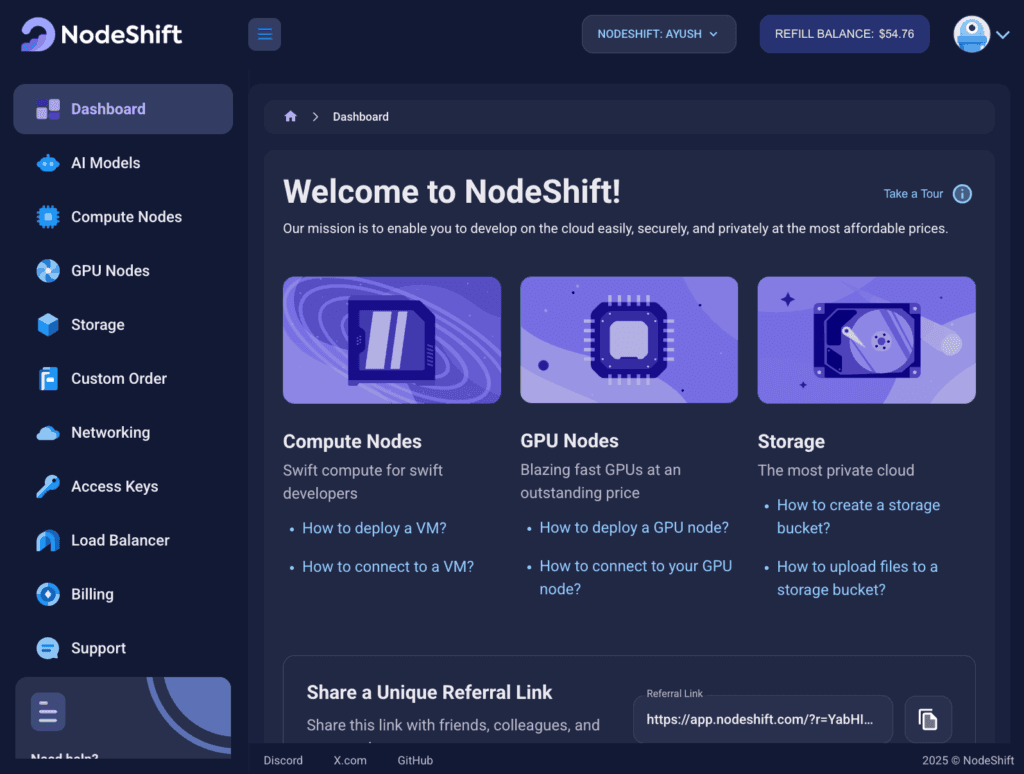Viewport: 1024px width, 774px height.
Task: Click the Refill Balance button
Action: click(844, 34)
